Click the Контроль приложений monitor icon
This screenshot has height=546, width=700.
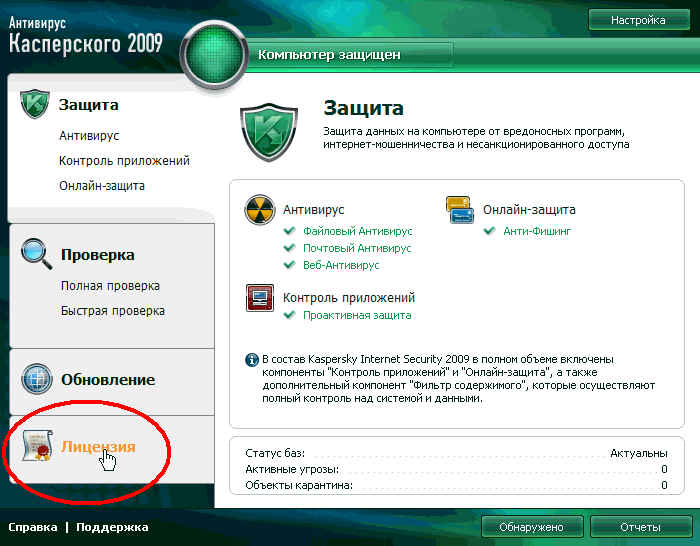[260, 298]
